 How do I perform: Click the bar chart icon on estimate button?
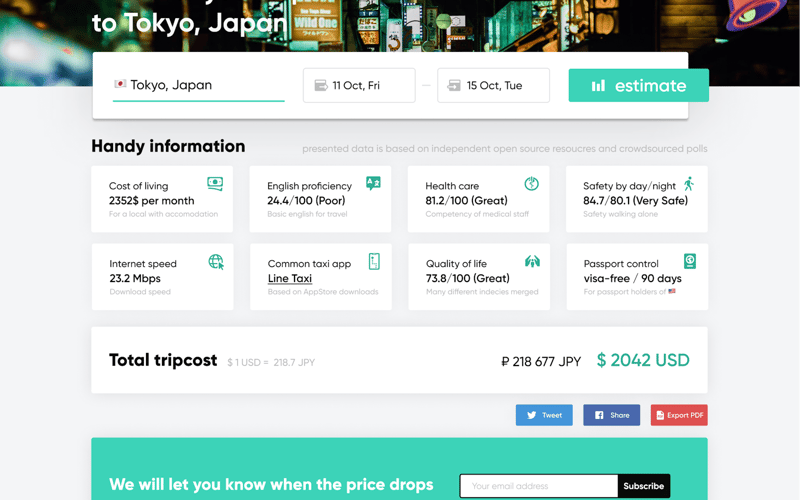(598, 86)
